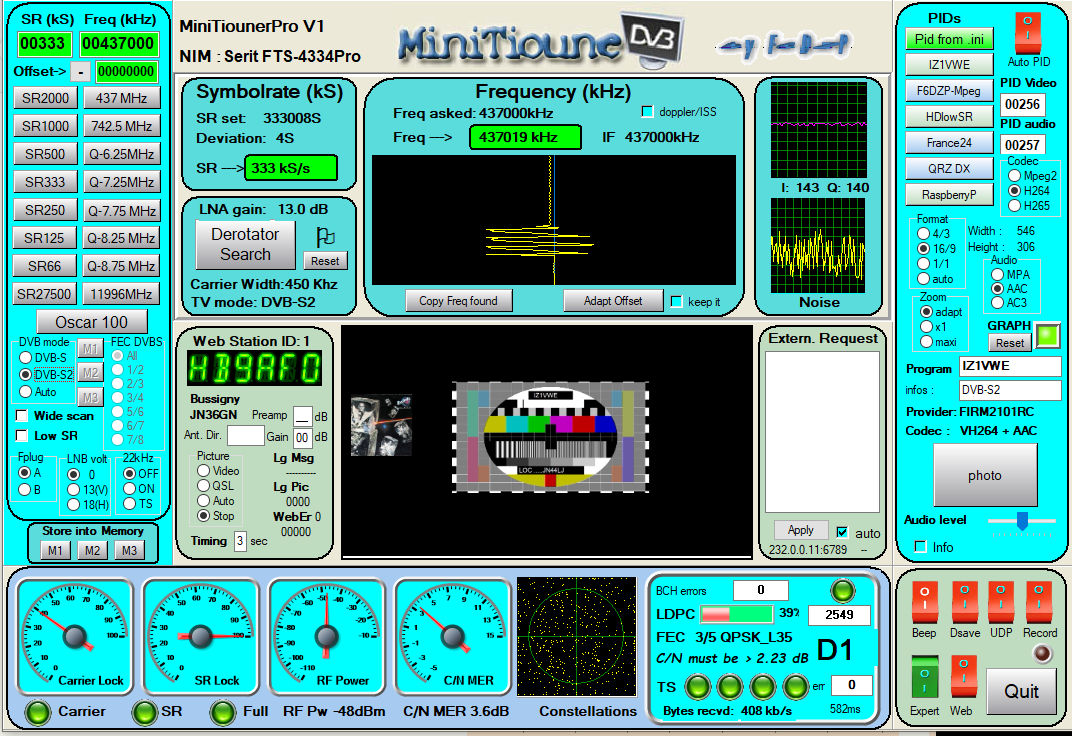Click the Carrier lock LED indicator
The width and height of the screenshot is (1072, 736).
tap(38, 712)
